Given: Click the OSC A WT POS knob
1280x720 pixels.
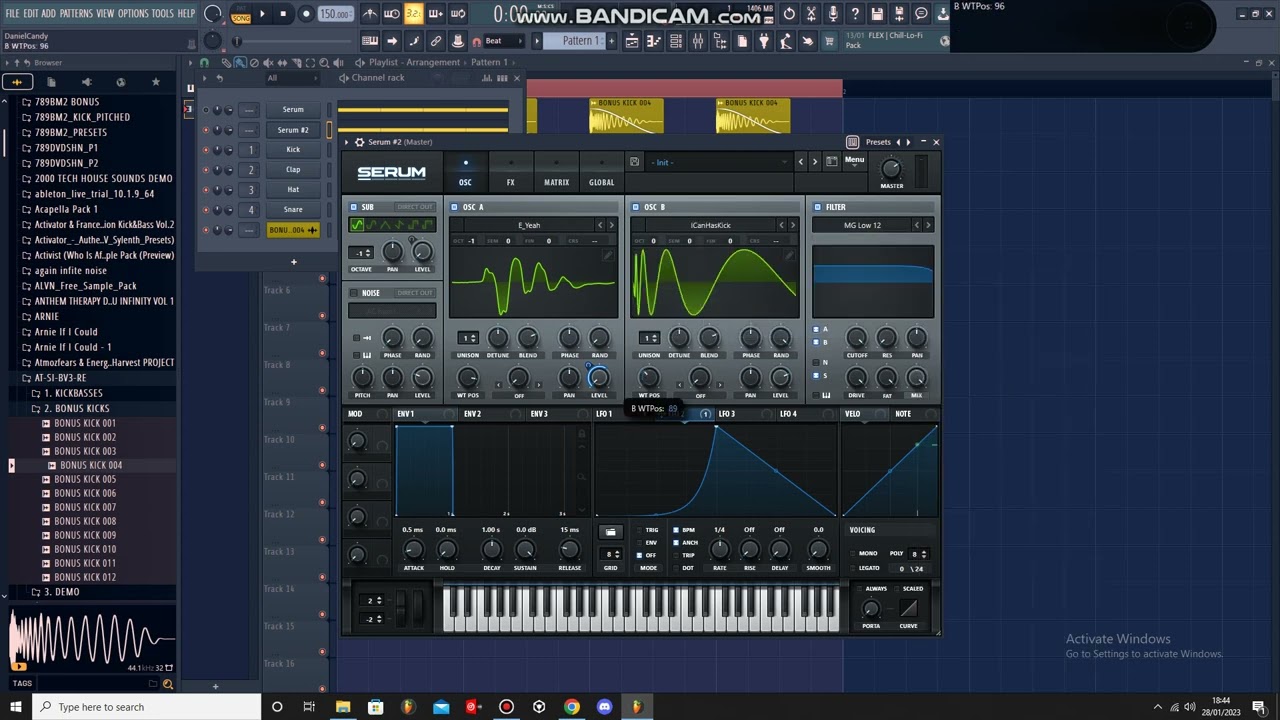Looking at the screenshot, I should point(467,377).
